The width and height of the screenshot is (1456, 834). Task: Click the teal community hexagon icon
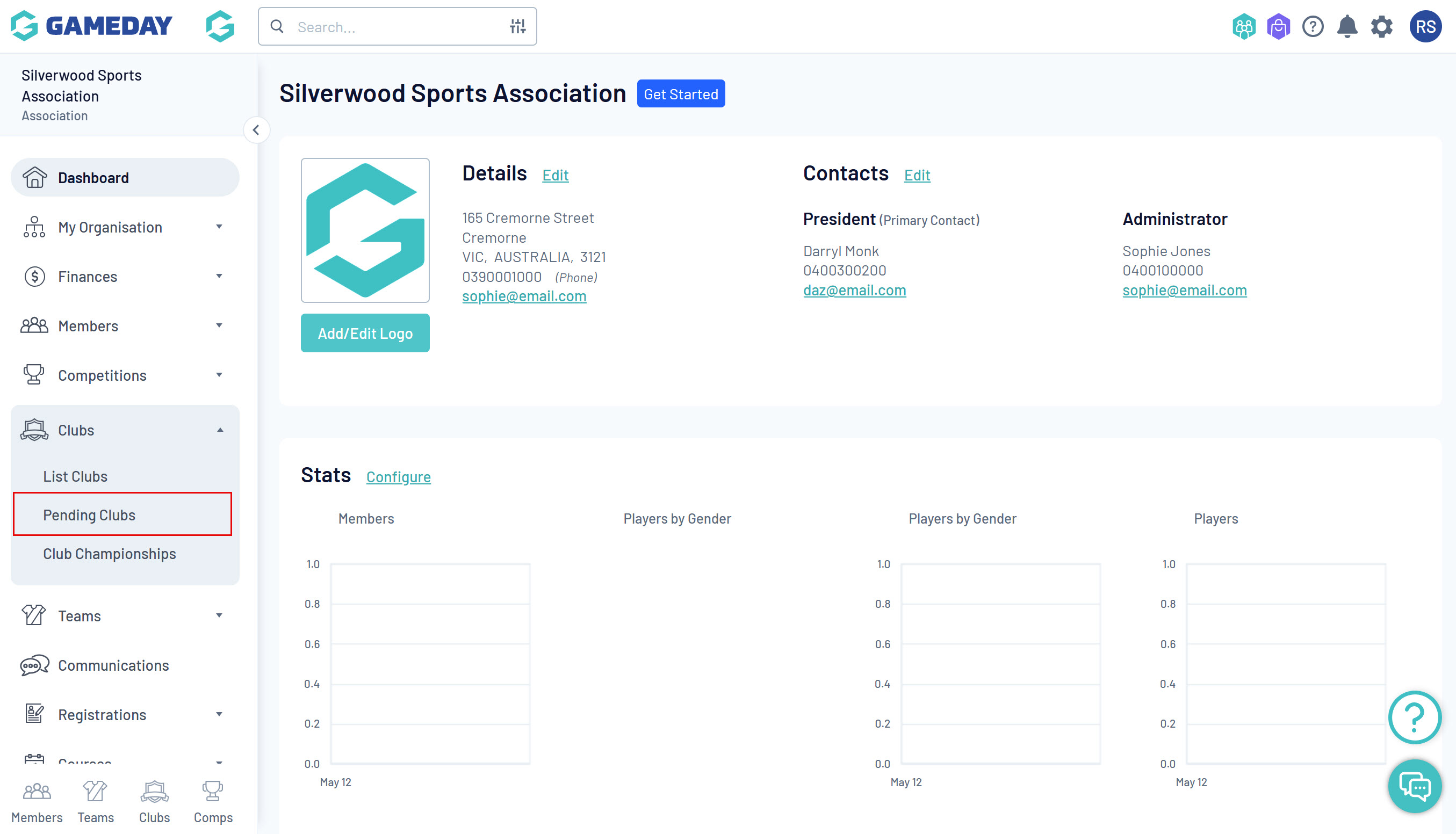coord(1243,27)
